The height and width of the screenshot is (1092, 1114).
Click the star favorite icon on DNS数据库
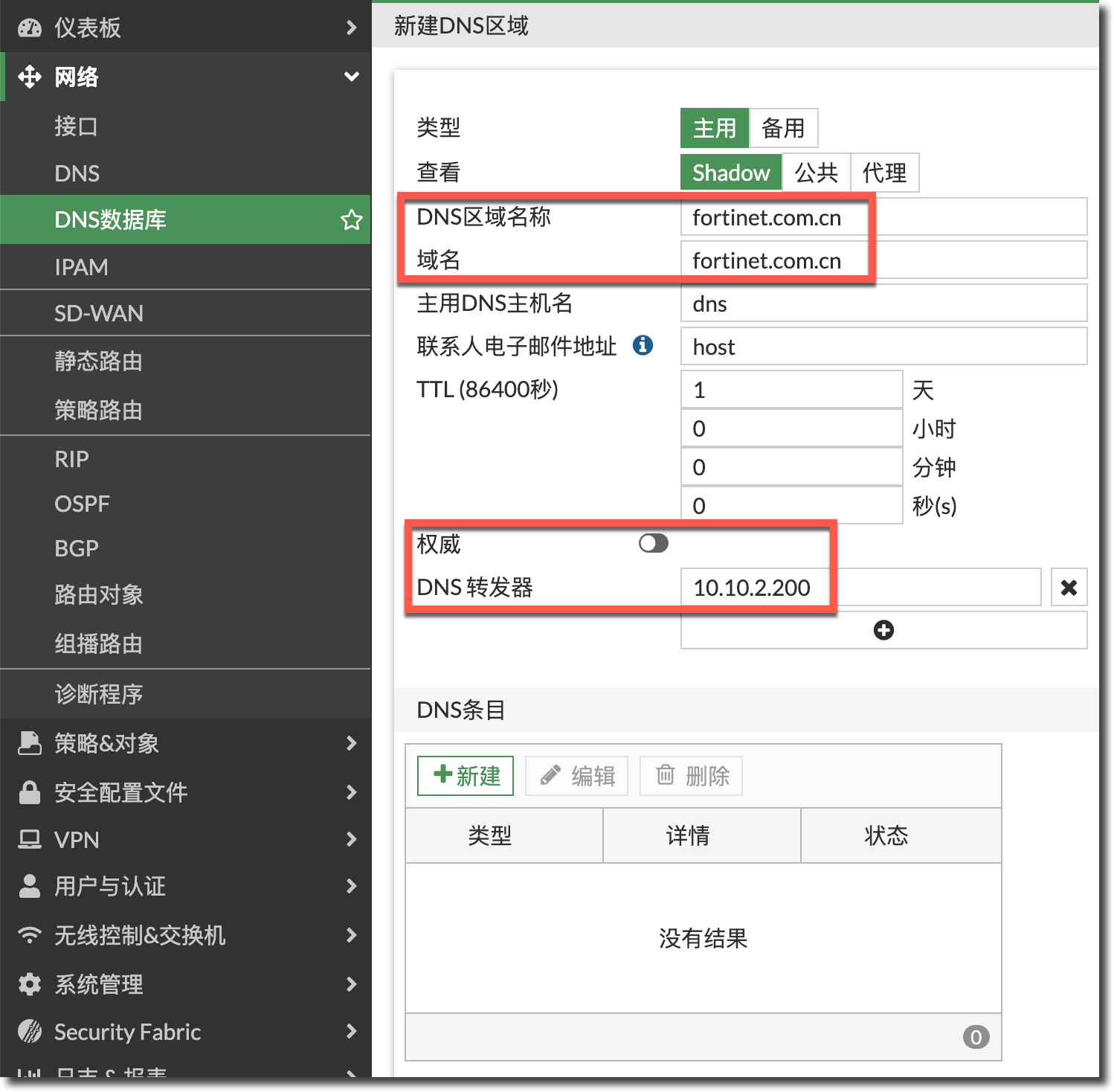click(x=351, y=220)
